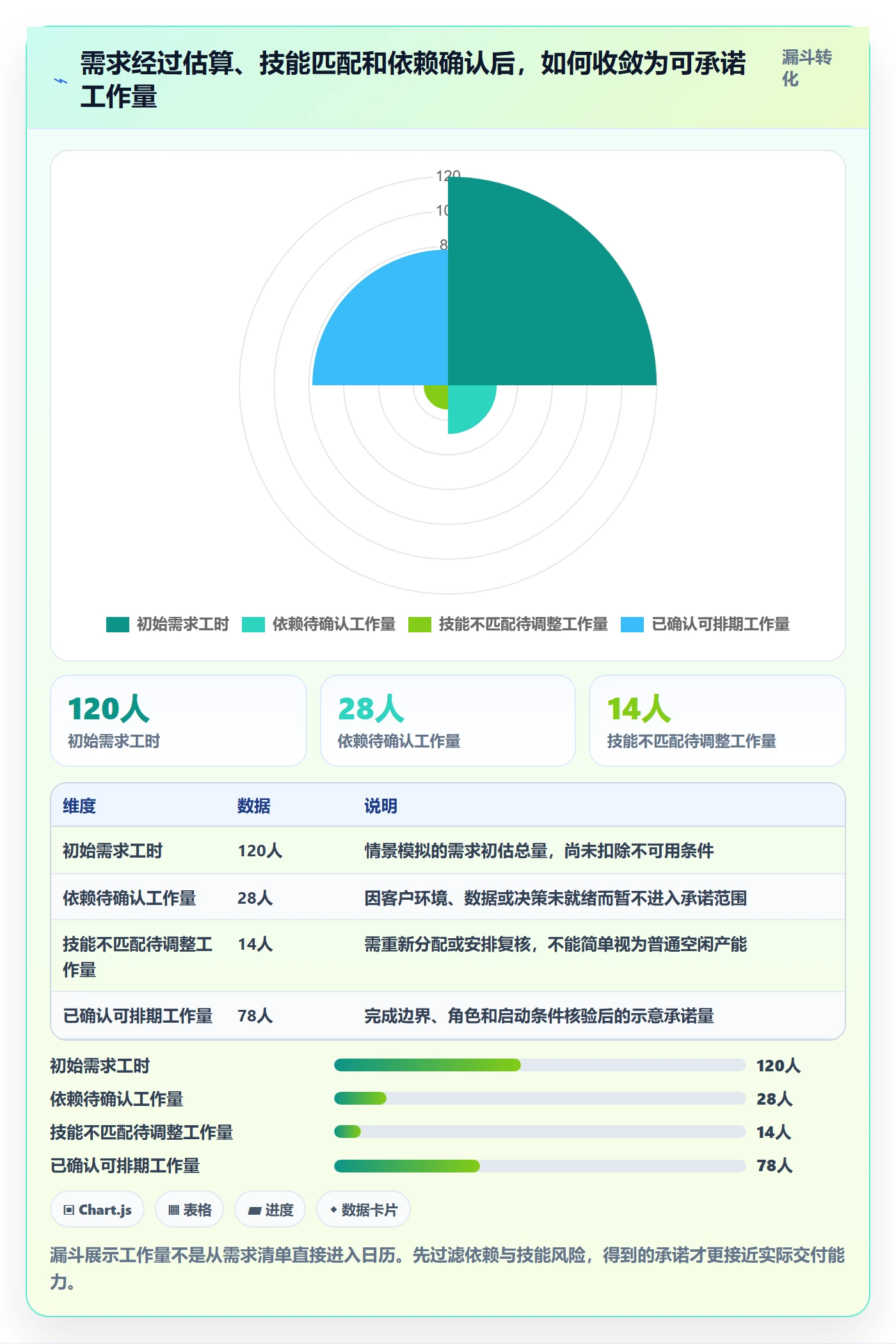Select the 120人 初始需求工时 data card
The width and height of the screenshot is (896, 1344).
[x=179, y=721]
